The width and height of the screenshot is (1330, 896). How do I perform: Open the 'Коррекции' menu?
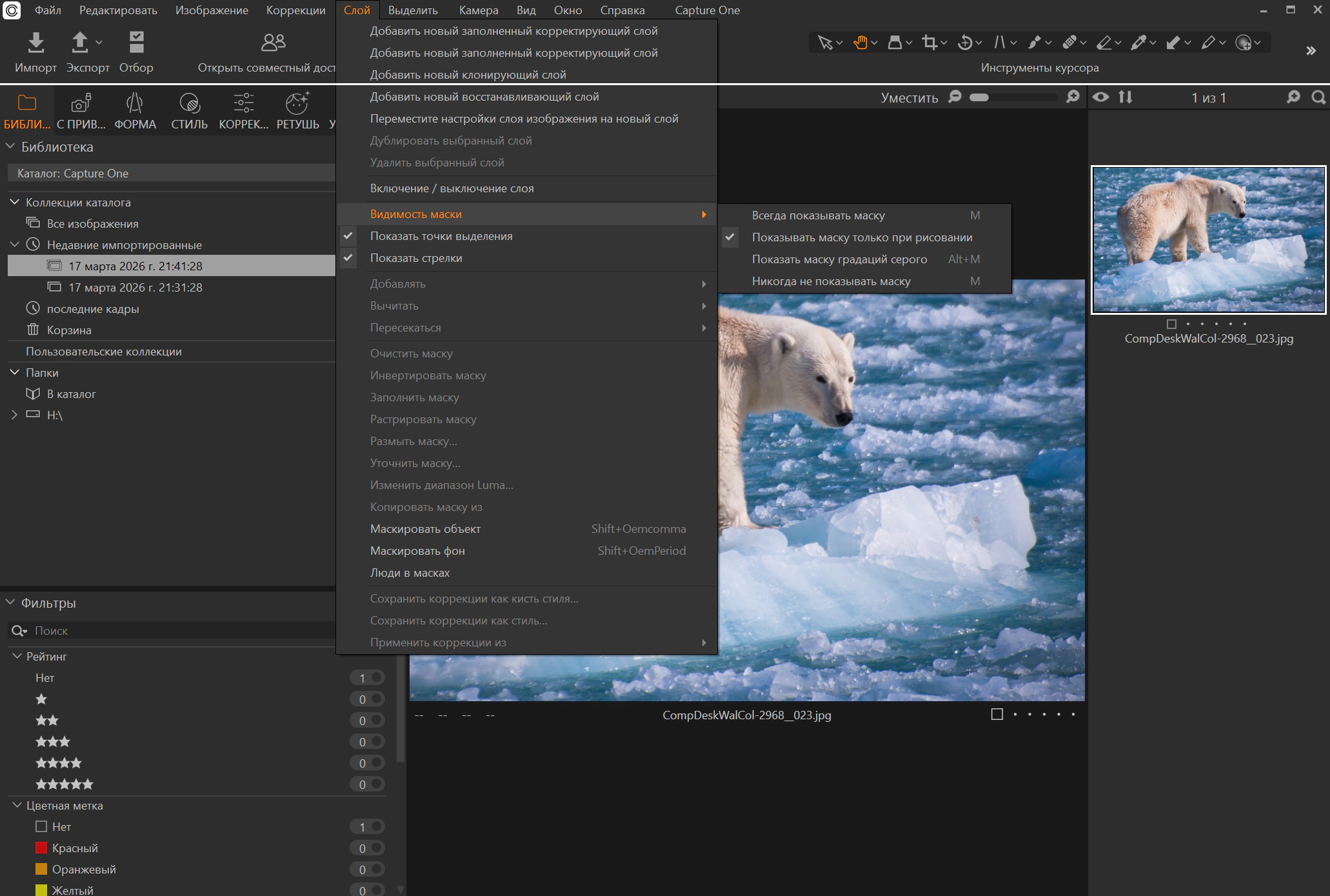click(x=295, y=10)
